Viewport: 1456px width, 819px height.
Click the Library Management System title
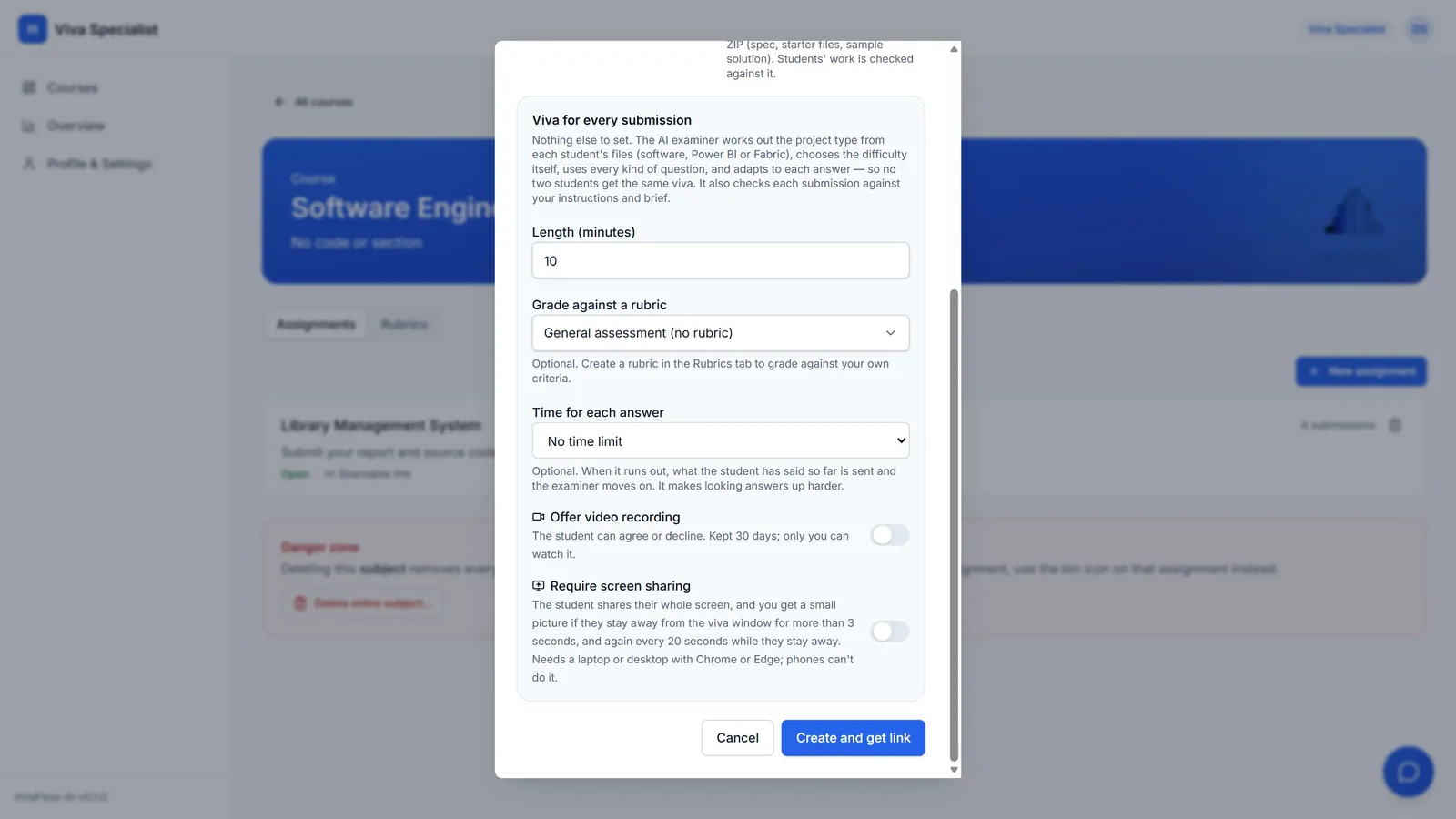click(x=380, y=425)
